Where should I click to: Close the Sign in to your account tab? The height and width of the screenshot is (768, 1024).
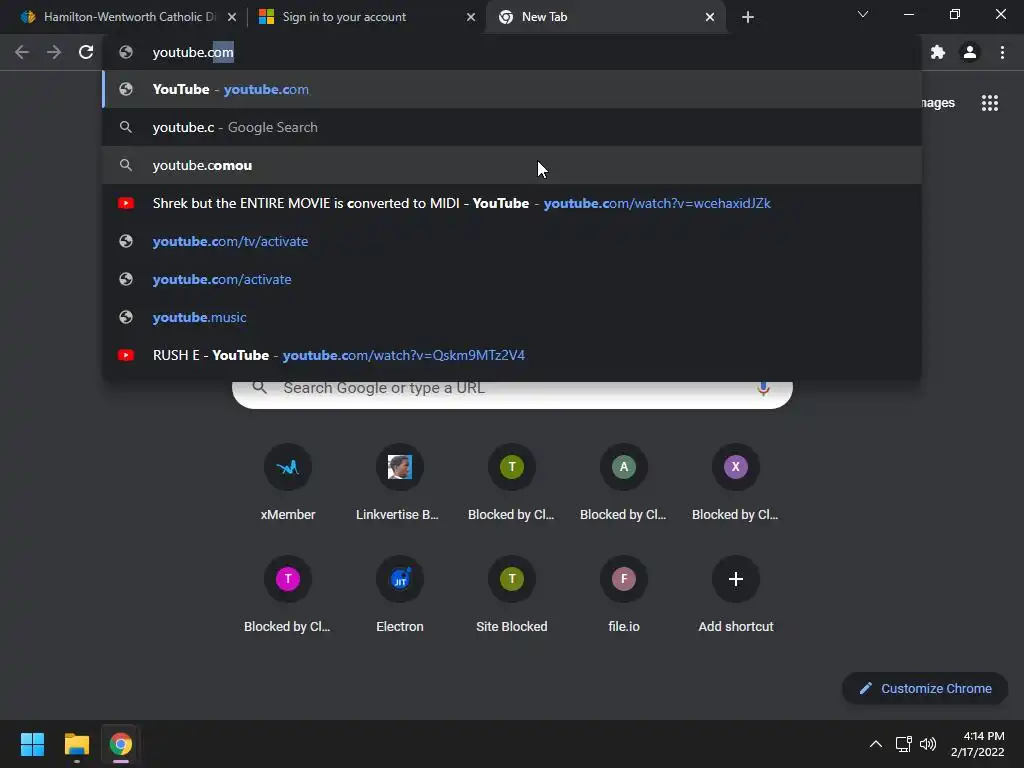[x=471, y=17]
